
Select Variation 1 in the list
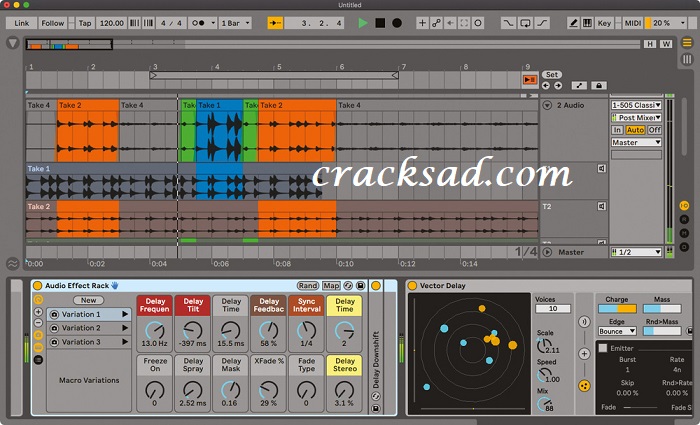click(89, 314)
